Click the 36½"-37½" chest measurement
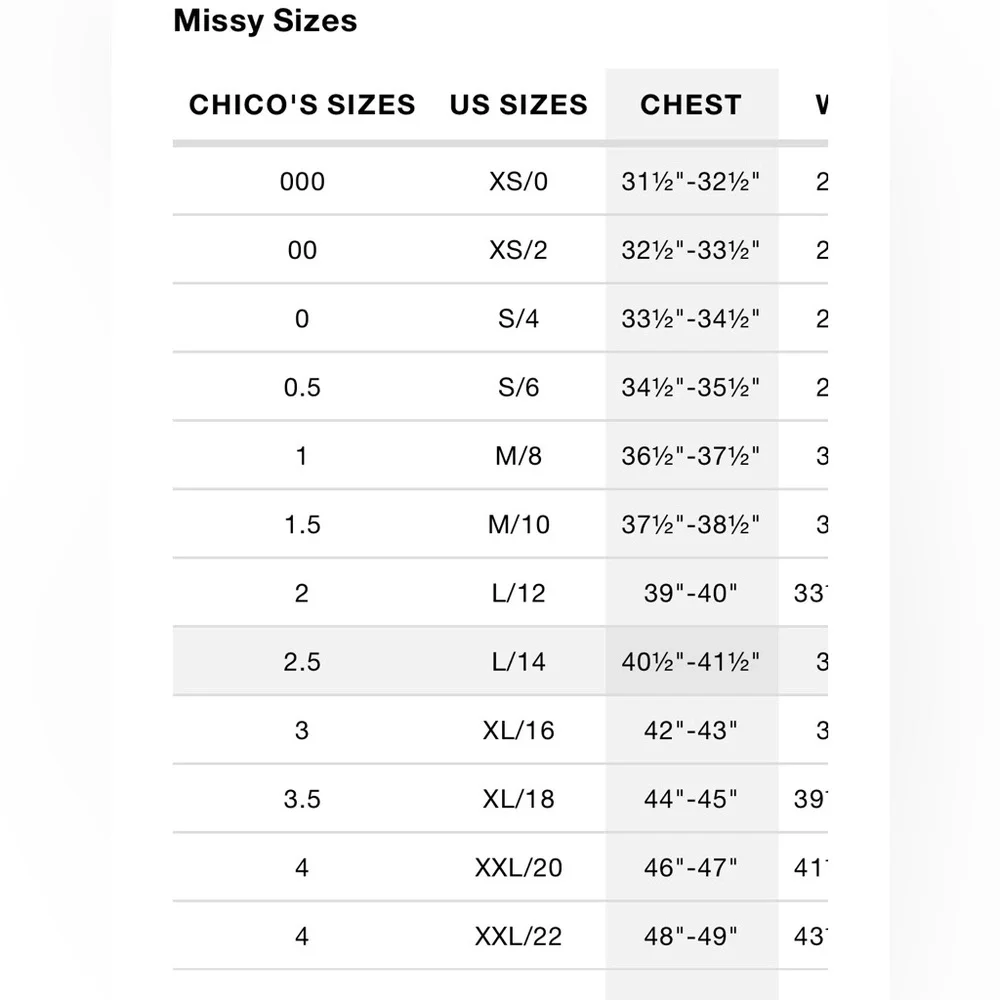The image size is (1000, 1000). pyautogui.click(x=691, y=456)
